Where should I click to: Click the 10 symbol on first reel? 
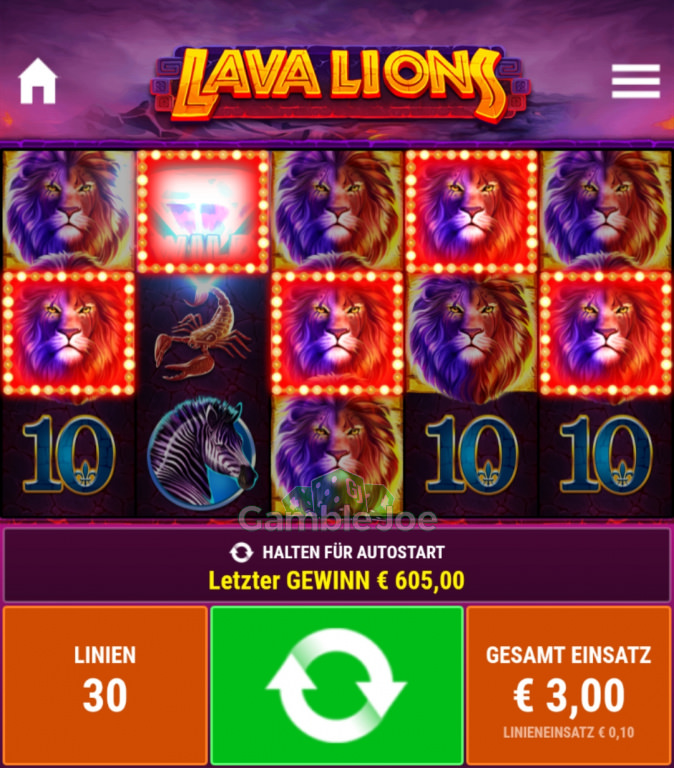coord(69,455)
